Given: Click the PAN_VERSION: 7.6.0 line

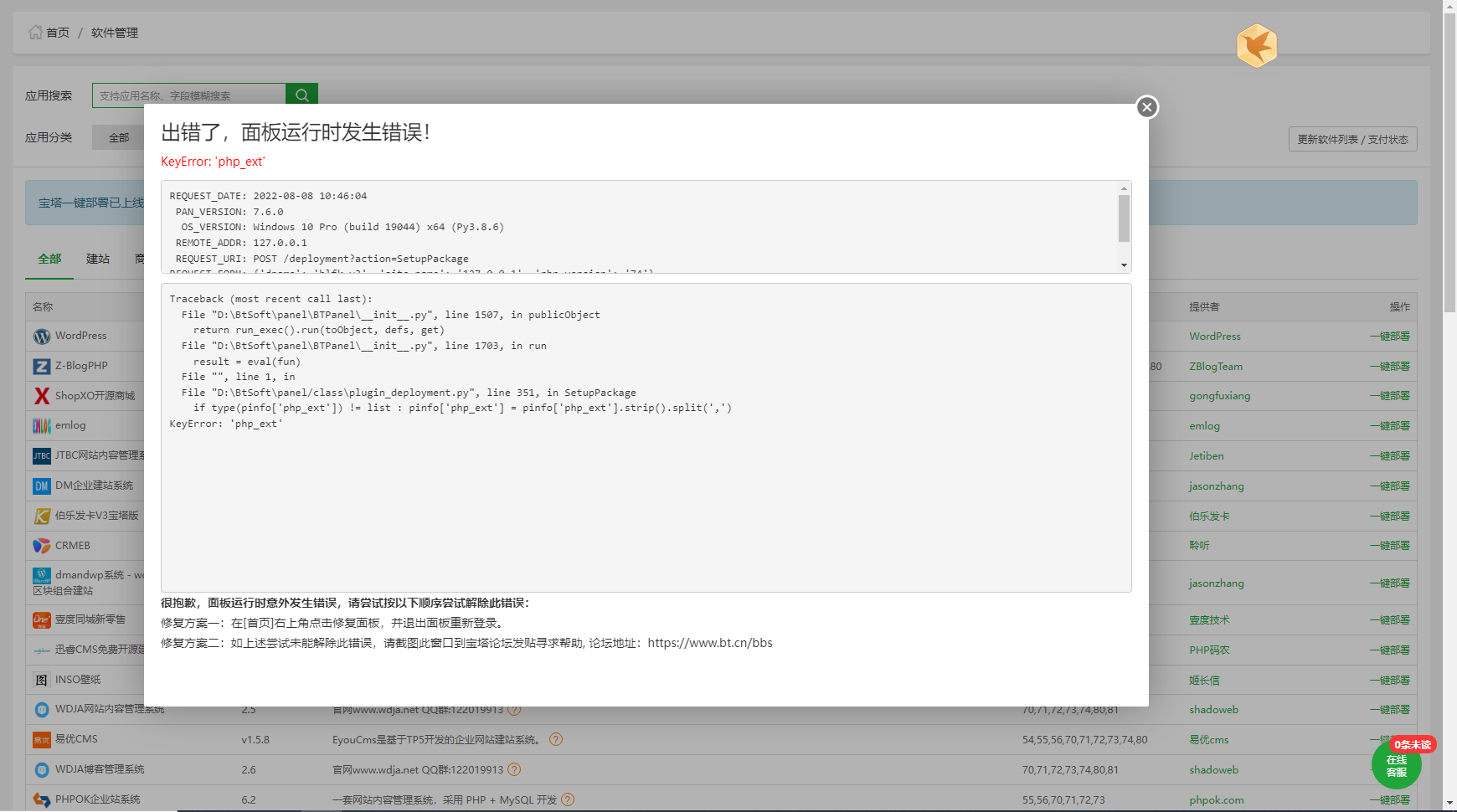Looking at the screenshot, I should coord(229,212).
